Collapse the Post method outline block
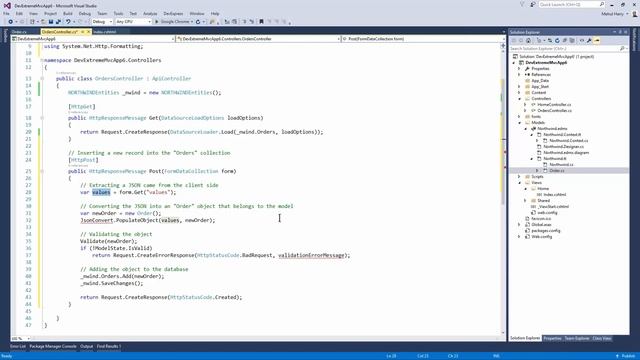The image size is (640, 360). pos(42,171)
